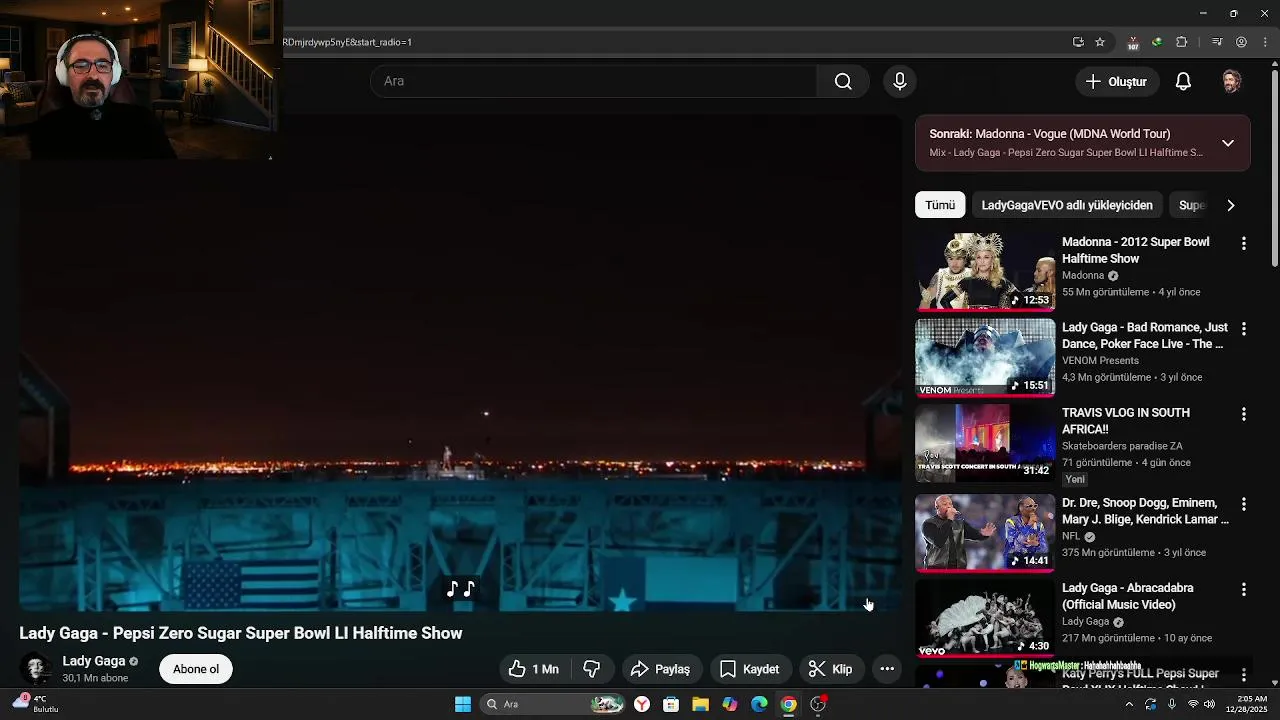Save the video with Kaydet
The width and height of the screenshot is (1280, 720).
click(750, 669)
